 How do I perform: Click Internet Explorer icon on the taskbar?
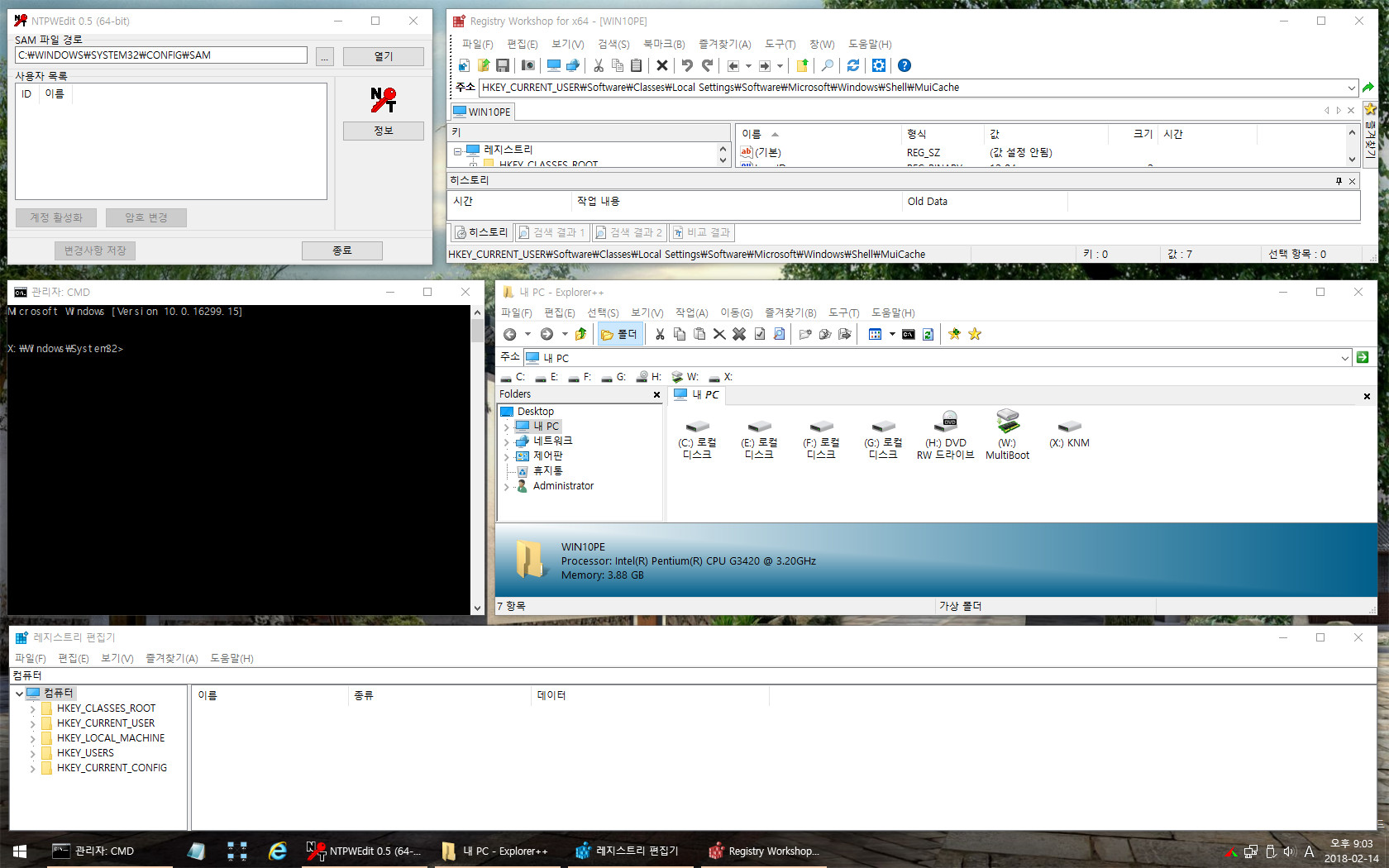coord(278,851)
